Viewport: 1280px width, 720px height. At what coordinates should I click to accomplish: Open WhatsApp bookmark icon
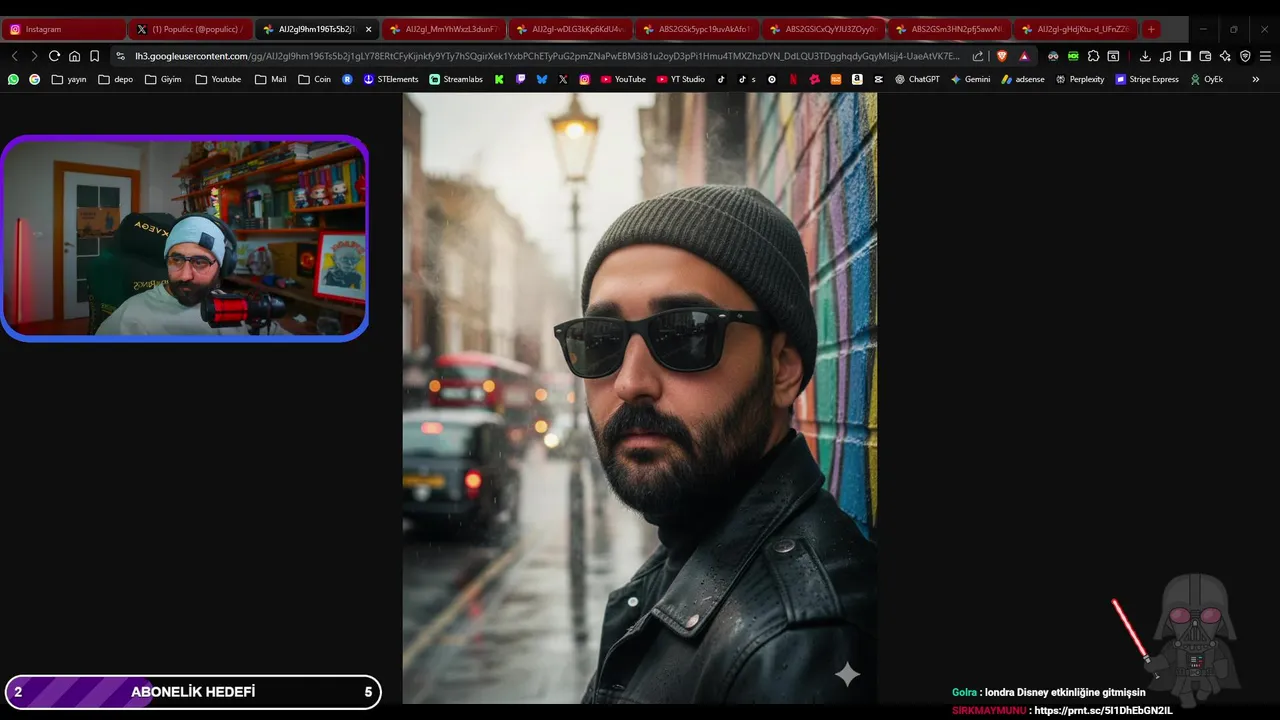pyautogui.click(x=13, y=79)
